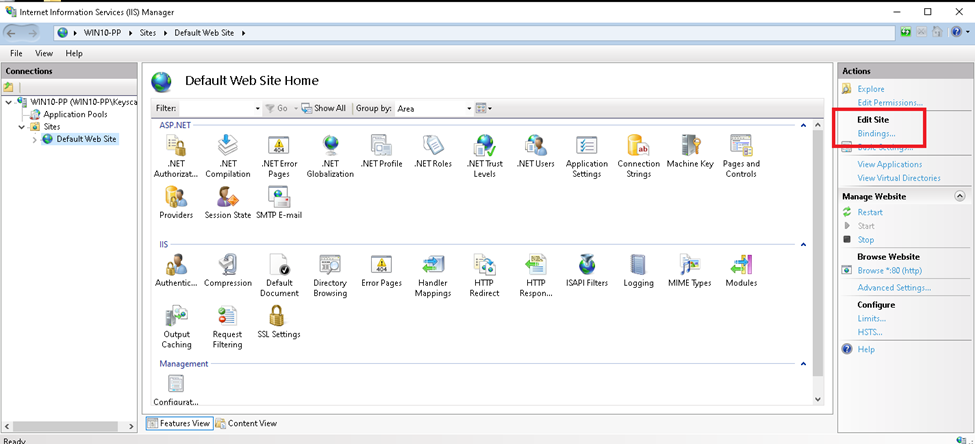Viewport: 975px width, 444px height.
Task: Click the Restart action link
Action: coord(869,212)
